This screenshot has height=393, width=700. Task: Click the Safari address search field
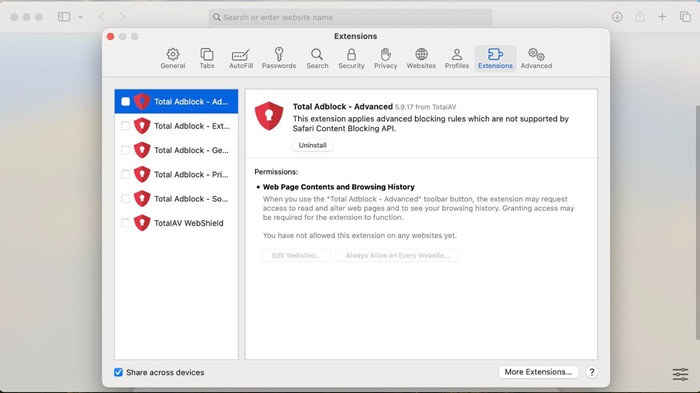[350, 17]
